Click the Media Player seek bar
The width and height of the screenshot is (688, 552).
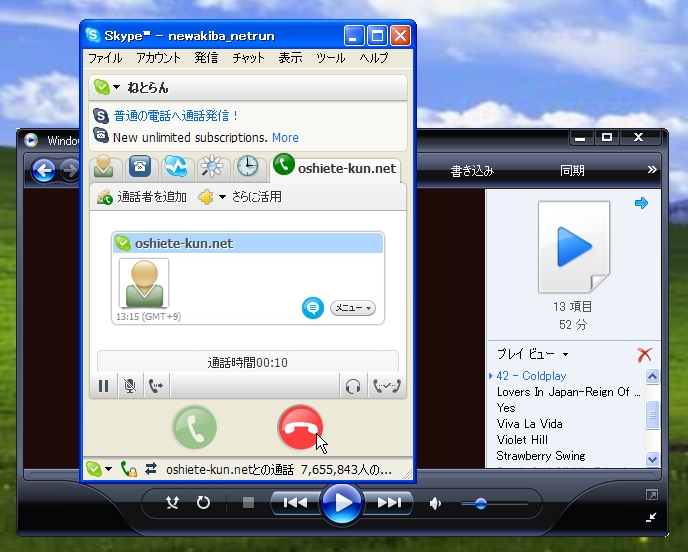[x=539, y=475]
